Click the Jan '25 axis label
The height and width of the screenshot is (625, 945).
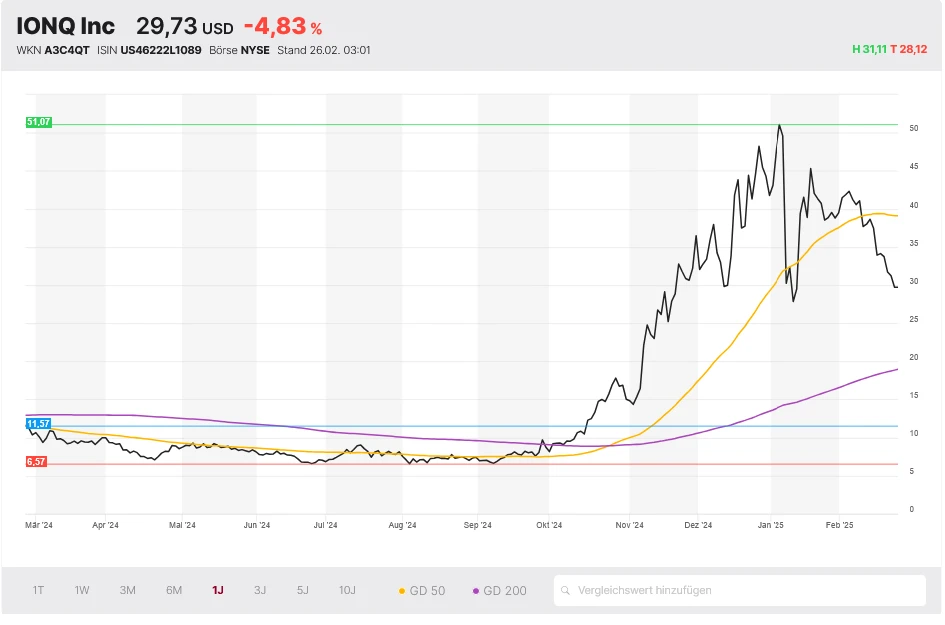click(x=770, y=524)
